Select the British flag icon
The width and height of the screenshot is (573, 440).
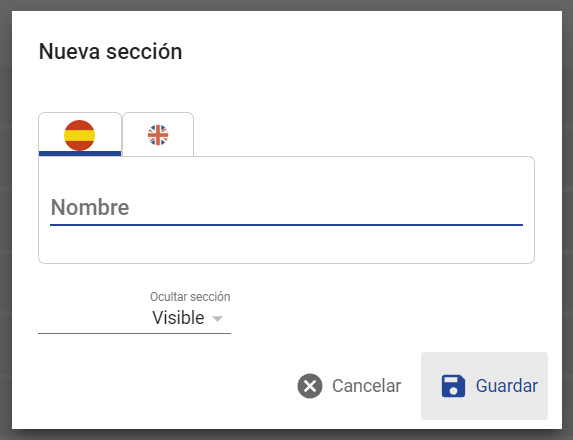point(158,135)
